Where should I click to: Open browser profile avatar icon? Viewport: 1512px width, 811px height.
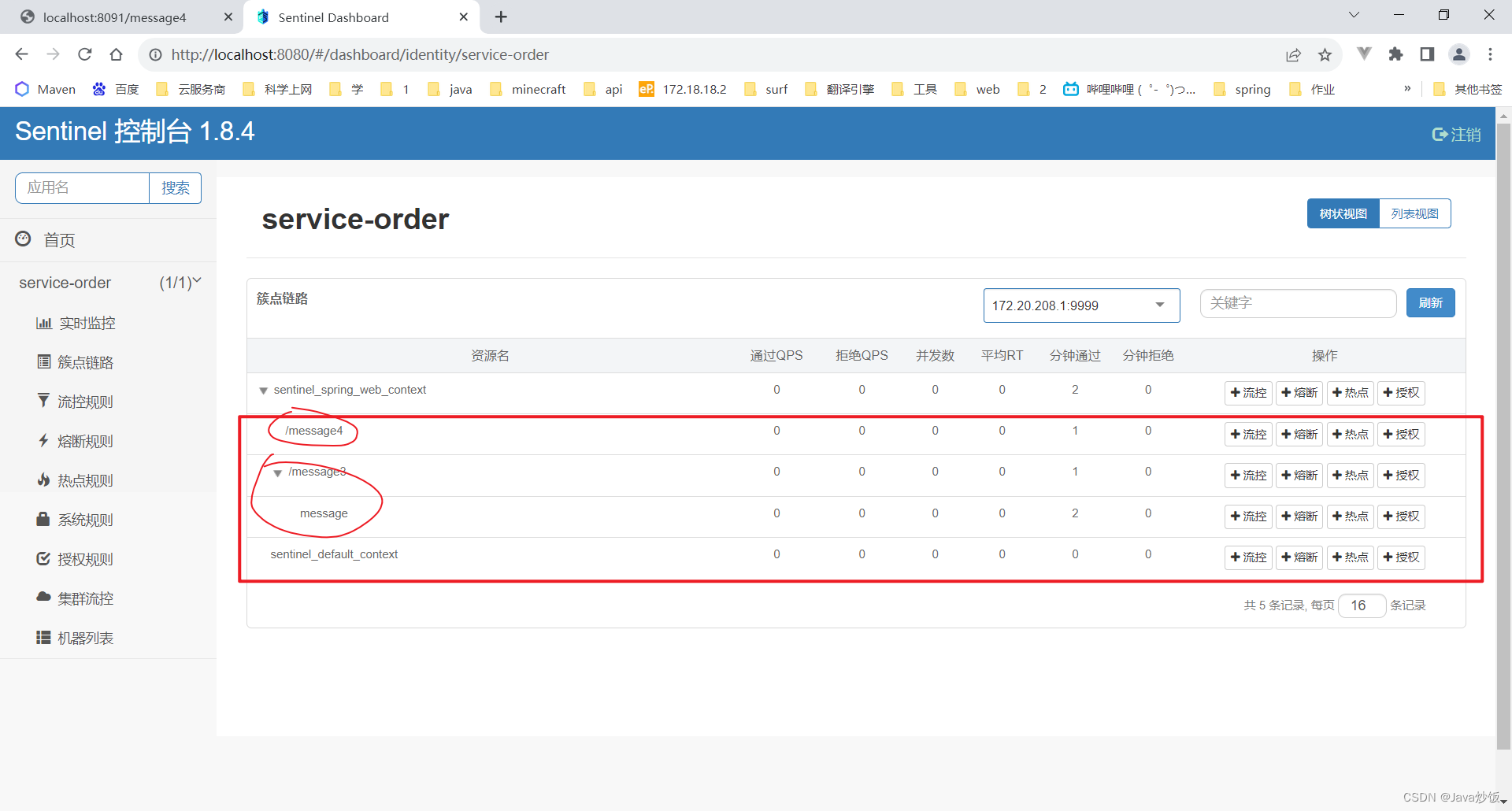point(1459,54)
